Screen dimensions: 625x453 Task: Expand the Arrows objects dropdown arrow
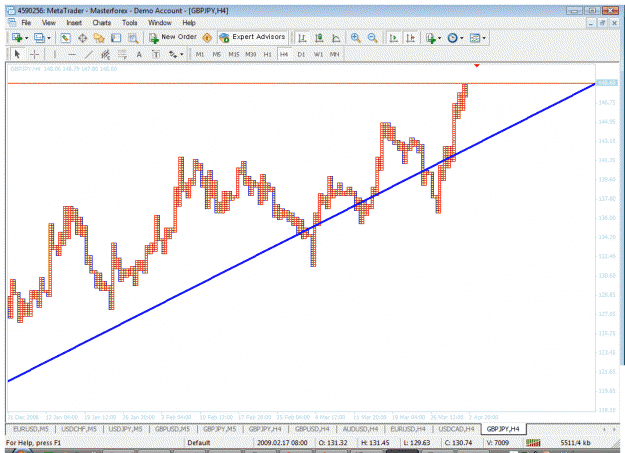(x=182, y=55)
